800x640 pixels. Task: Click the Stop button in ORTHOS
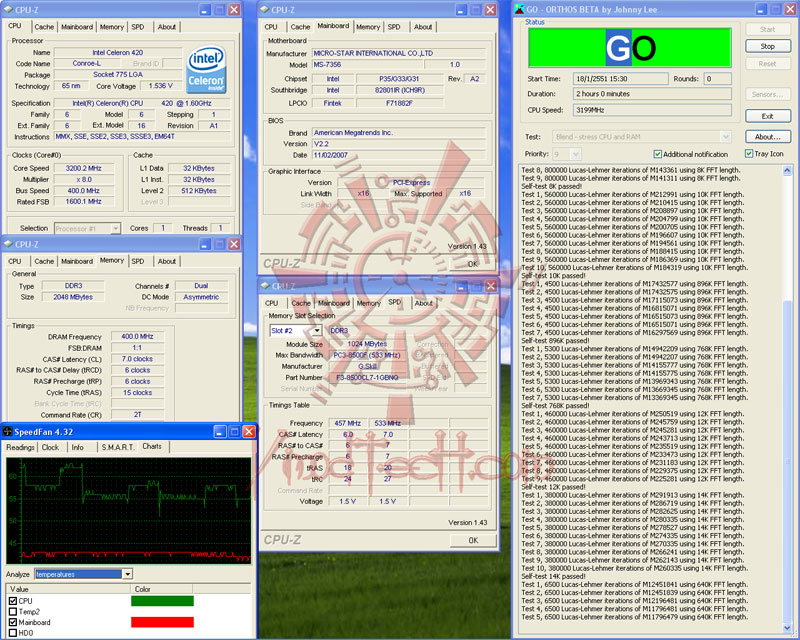coord(767,46)
